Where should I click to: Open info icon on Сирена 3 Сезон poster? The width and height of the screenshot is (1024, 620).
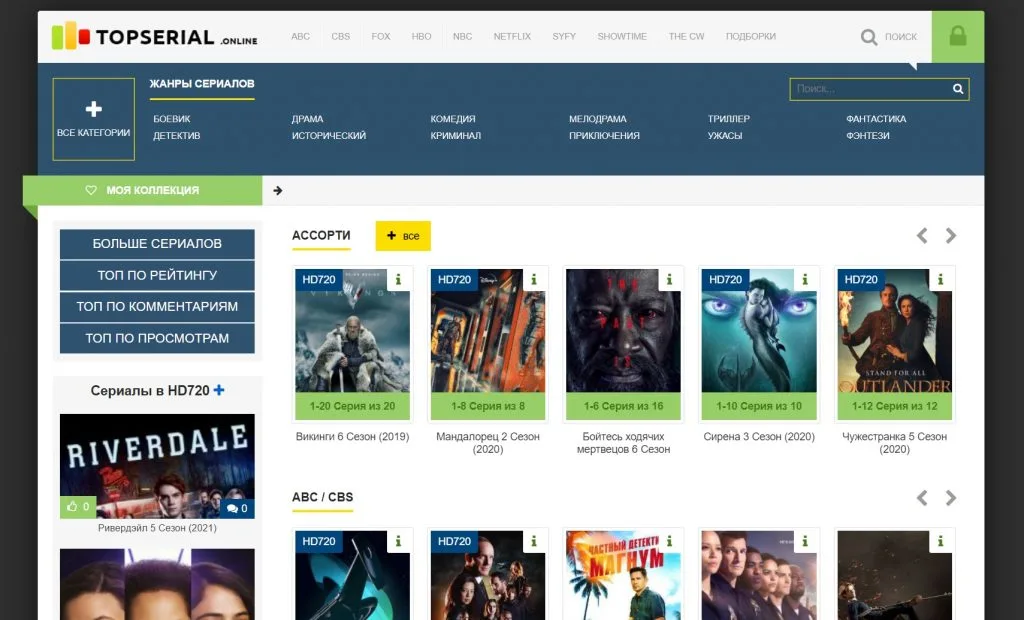pos(805,279)
